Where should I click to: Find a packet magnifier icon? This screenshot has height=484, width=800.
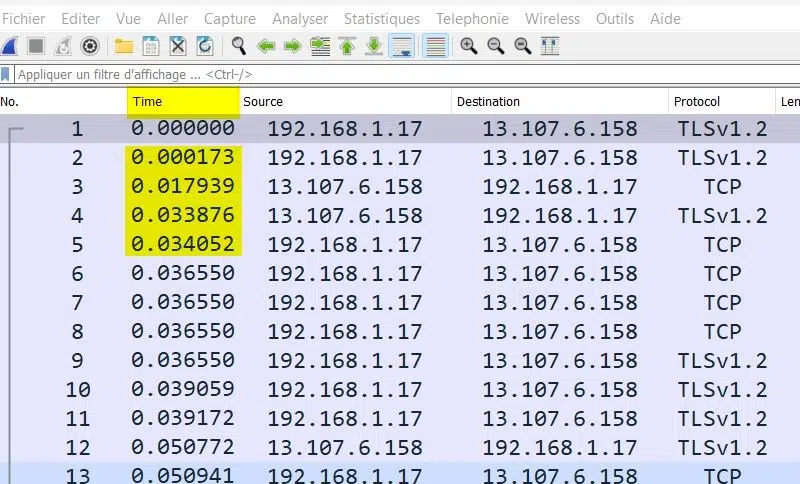point(238,46)
